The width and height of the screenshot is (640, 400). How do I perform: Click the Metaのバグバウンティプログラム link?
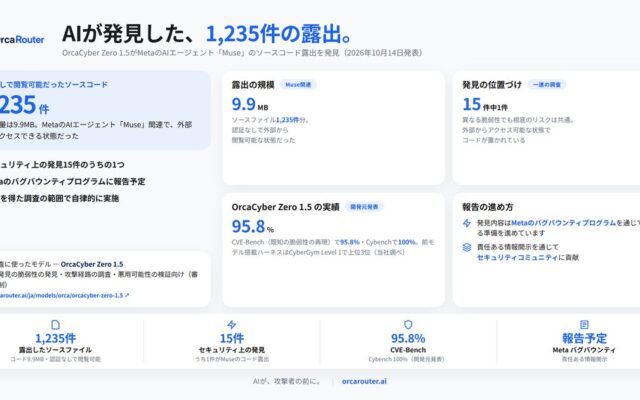point(563,223)
